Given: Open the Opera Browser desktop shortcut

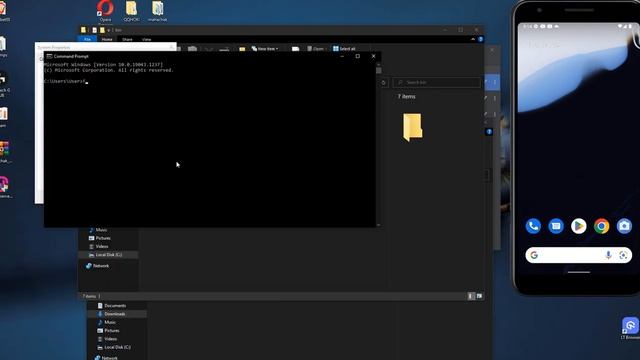Looking at the screenshot, I should point(105,11).
